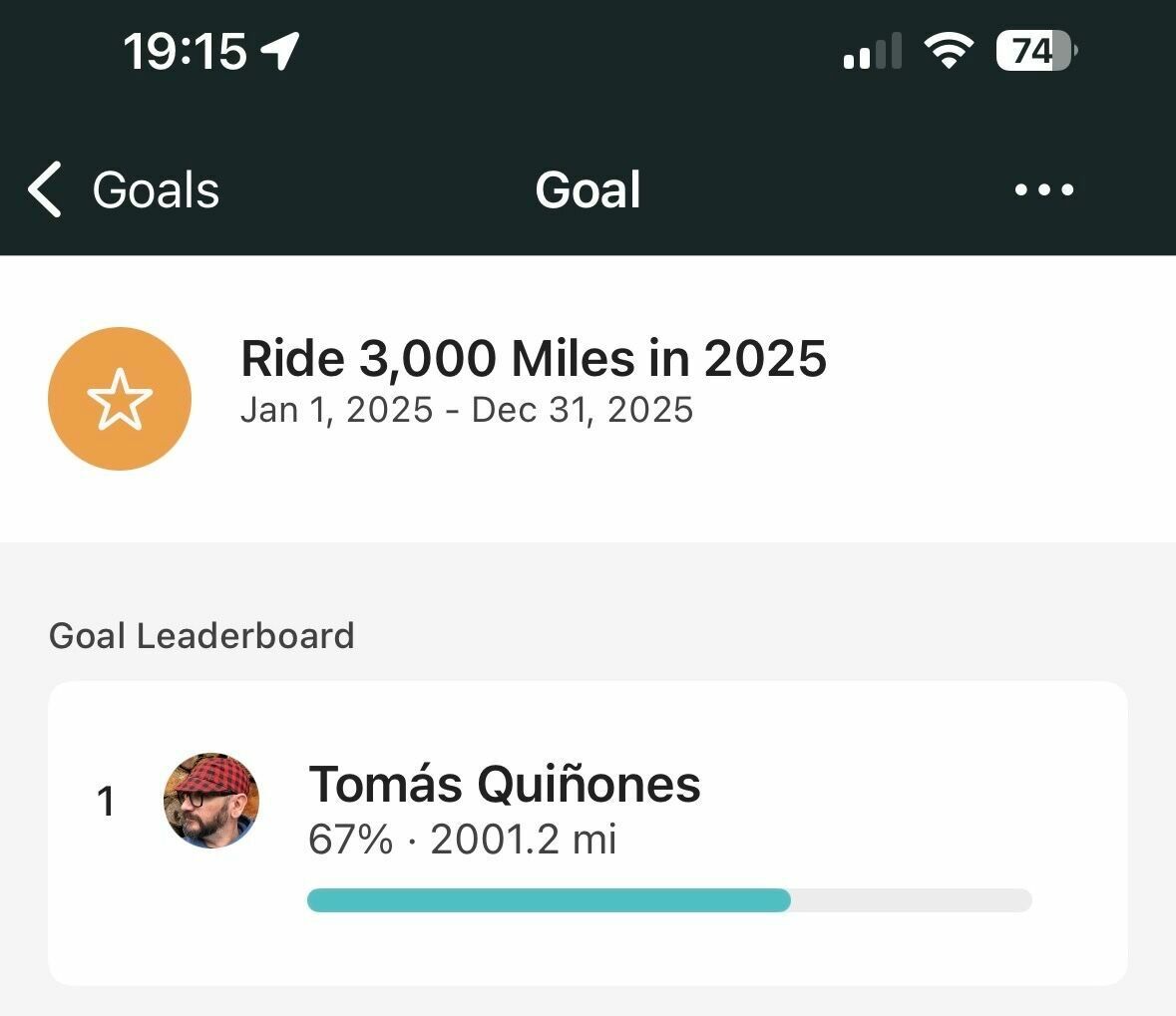The height and width of the screenshot is (1016, 1176).
Task: Go back to the Goals list
Action: pyautogui.click(x=156, y=189)
